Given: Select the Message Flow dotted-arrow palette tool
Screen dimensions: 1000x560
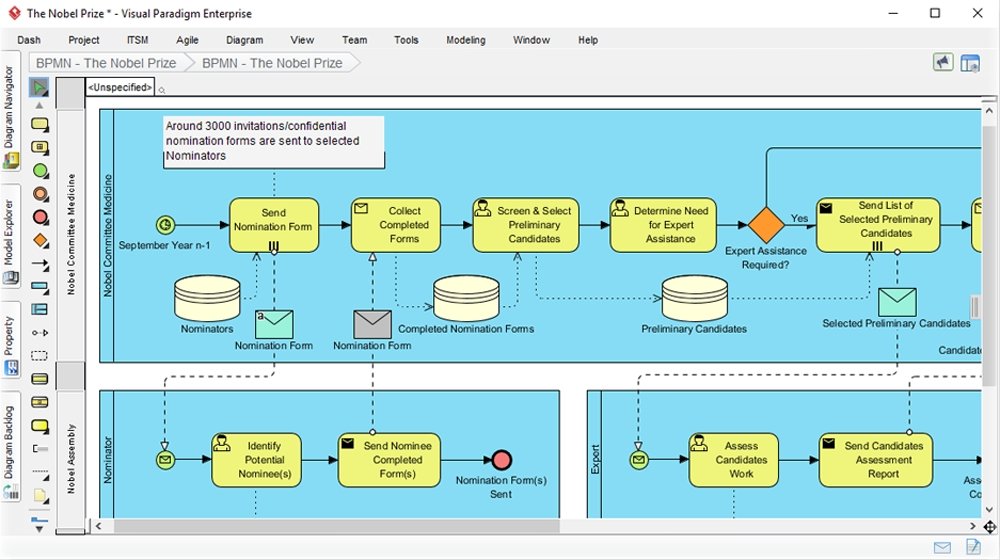Looking at the screenshot, I should [40, 332].
